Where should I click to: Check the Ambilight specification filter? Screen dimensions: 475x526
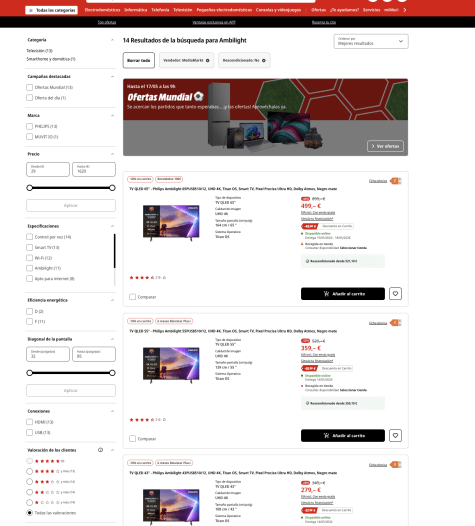coord(30,268)
